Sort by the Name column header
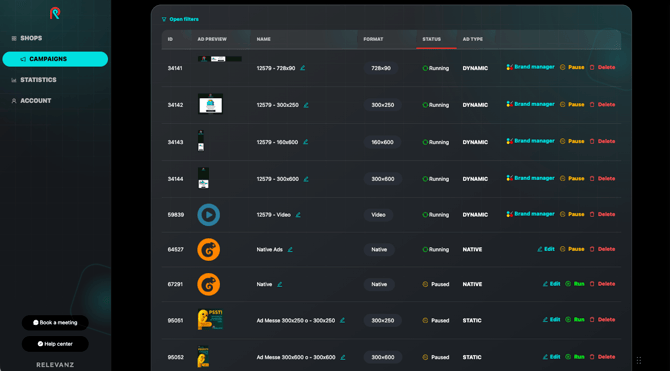The width and height of the screenshot is (670, 371). click(x=264, y=39)
